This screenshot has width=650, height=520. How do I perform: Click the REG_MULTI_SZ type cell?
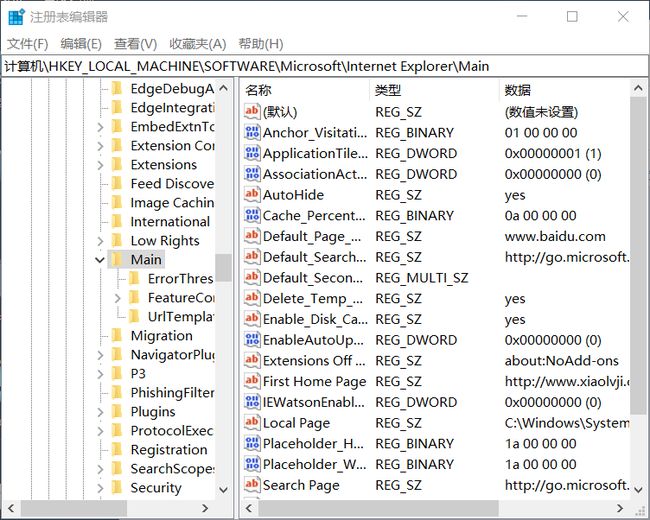tap(422, 278)
